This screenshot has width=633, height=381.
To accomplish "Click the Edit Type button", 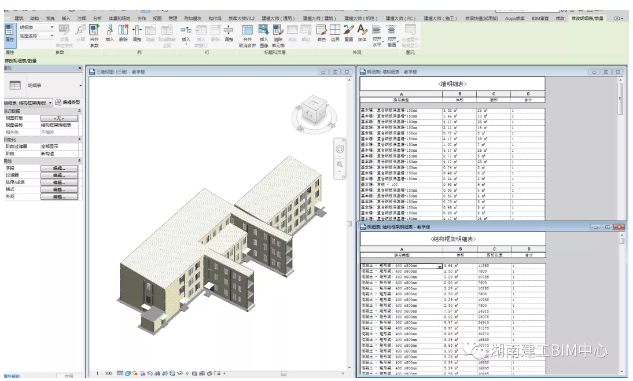I will click(68, 103).
